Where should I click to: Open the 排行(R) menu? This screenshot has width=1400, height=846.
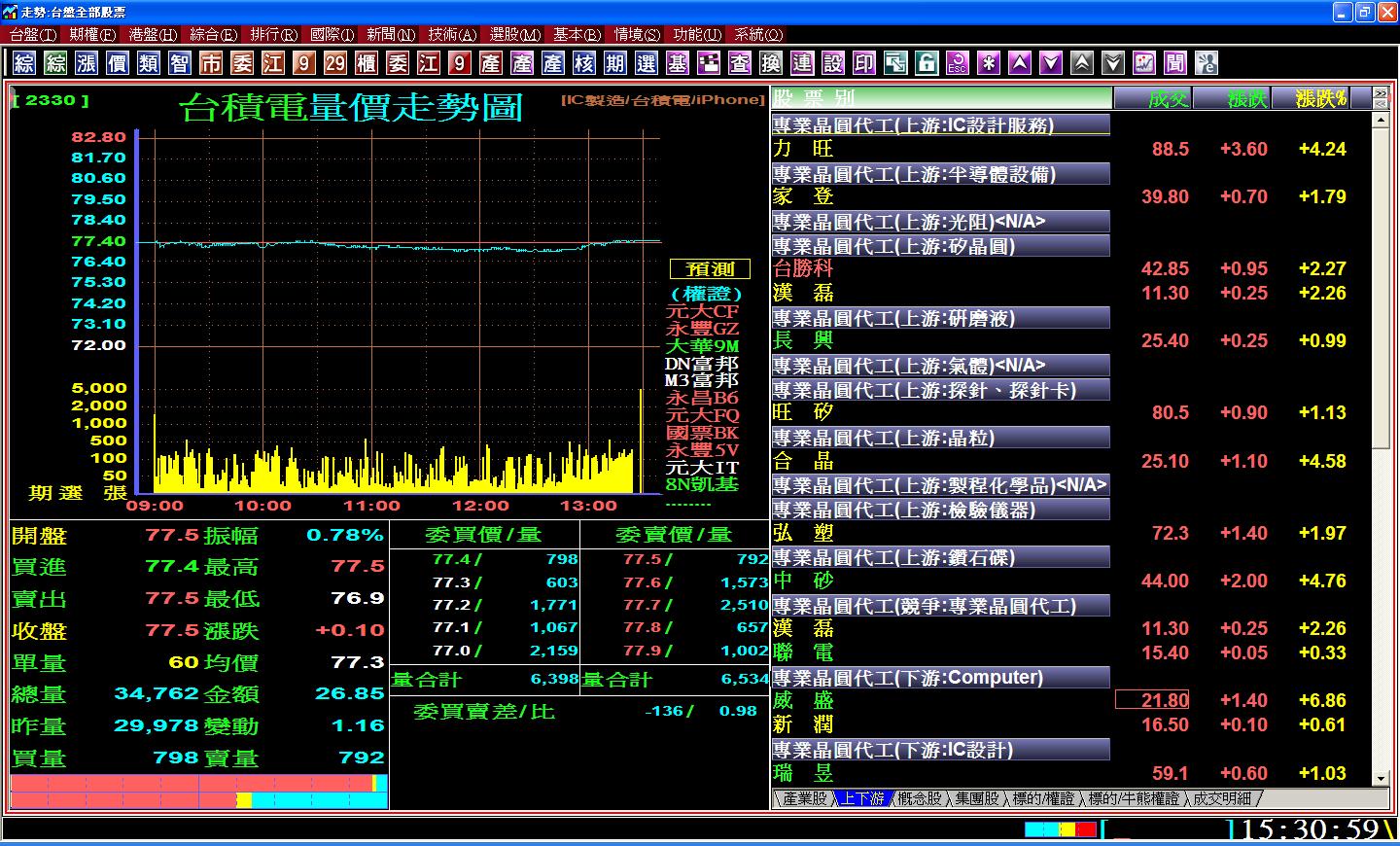tap(273, 34)
